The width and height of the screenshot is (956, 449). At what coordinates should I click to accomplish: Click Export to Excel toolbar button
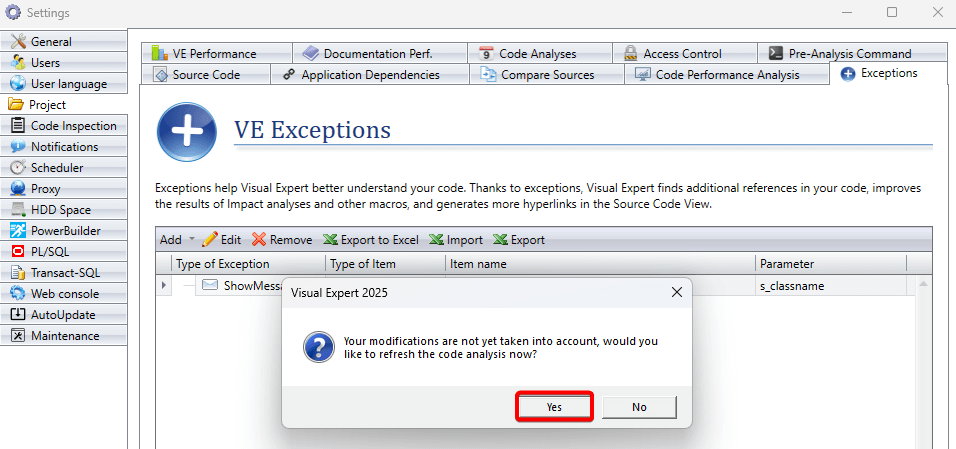click(x=371, y=240)
